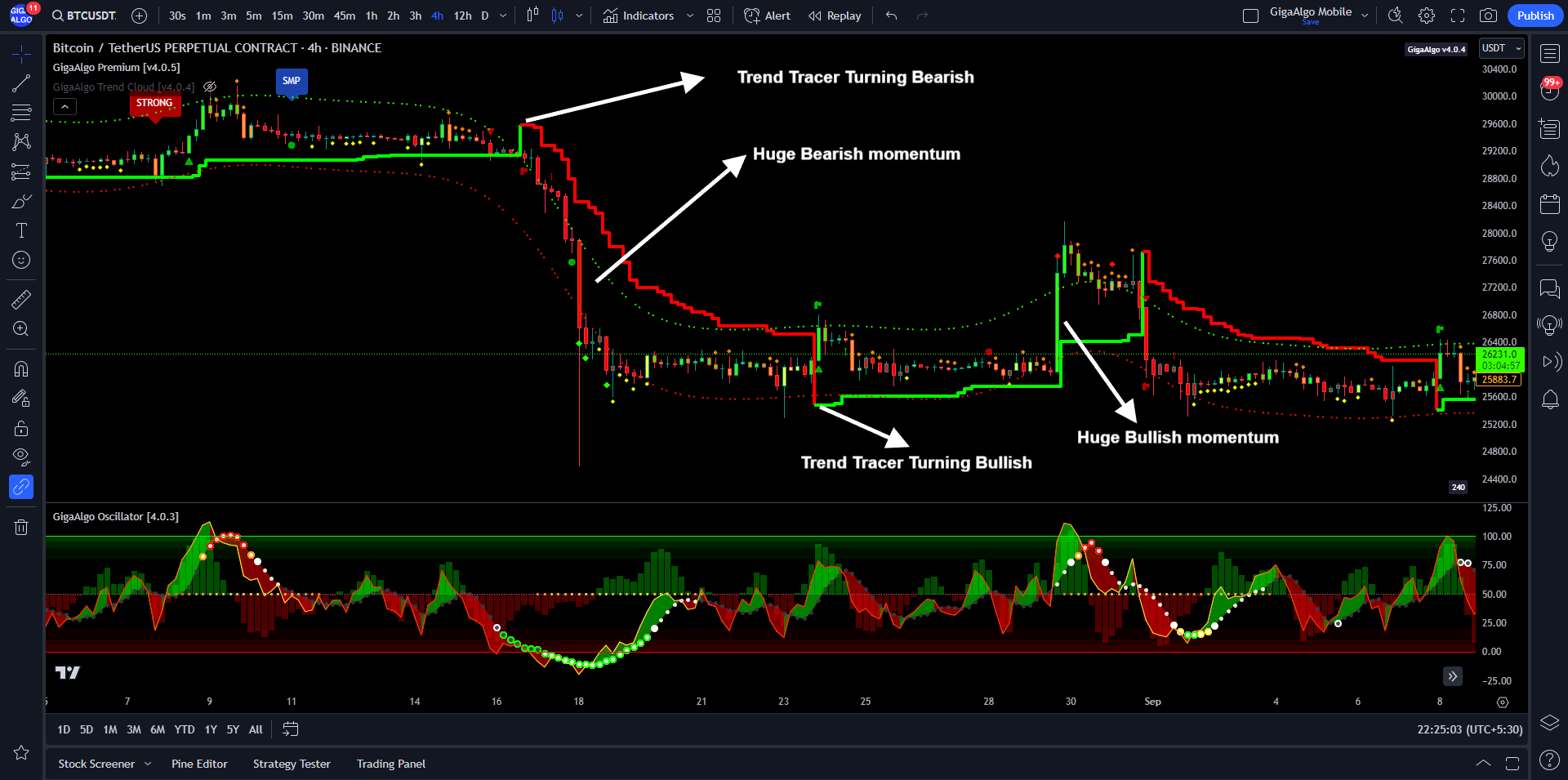This screenshot has height=780, width=1568.
Task: Open the GigaAlgo Mobile layout dropdown
Action: (1365, 16)
